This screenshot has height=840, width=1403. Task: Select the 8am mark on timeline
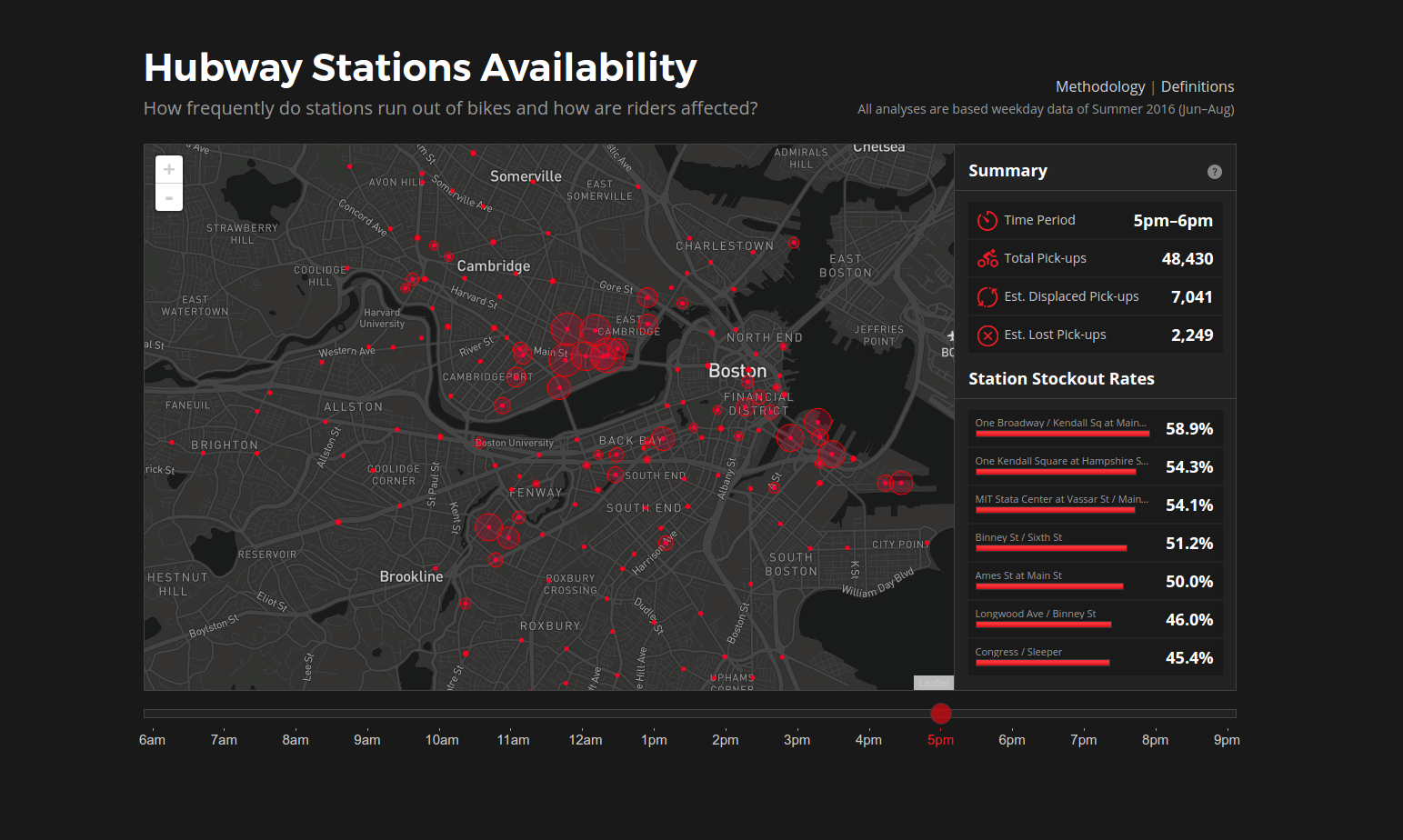point(296,739)
